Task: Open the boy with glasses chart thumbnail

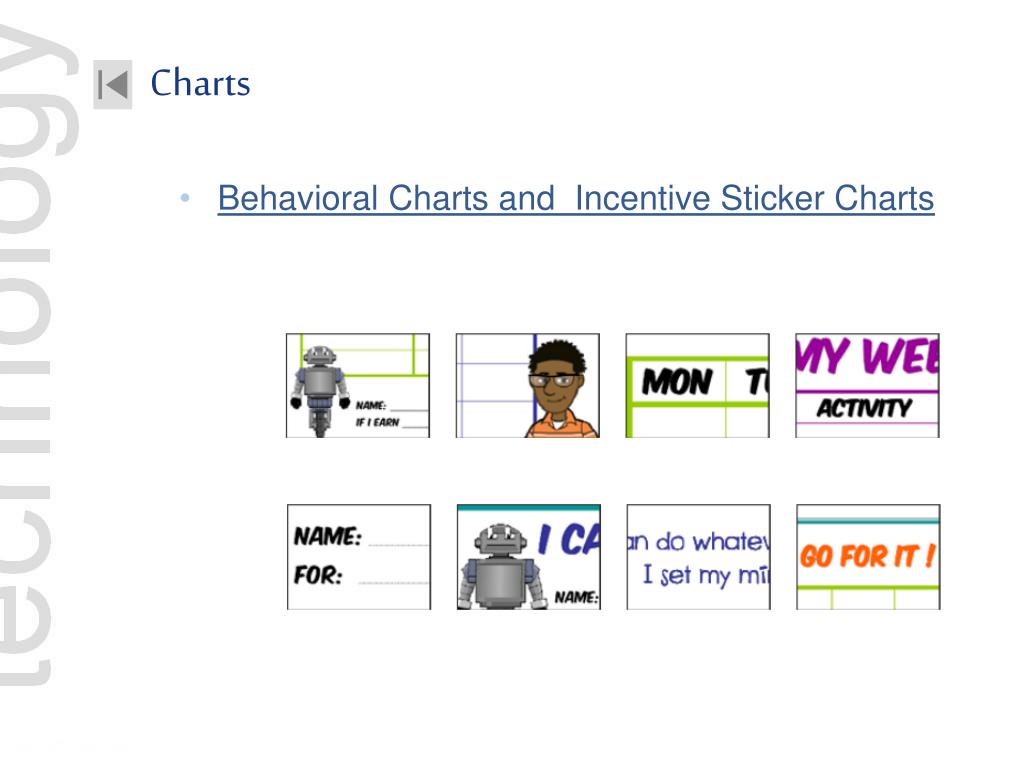Action: pos(528,385)
